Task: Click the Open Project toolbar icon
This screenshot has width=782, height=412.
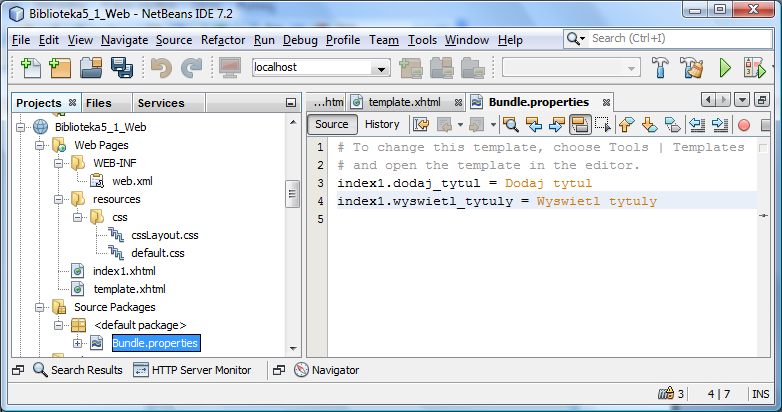Action: [91, 68]
